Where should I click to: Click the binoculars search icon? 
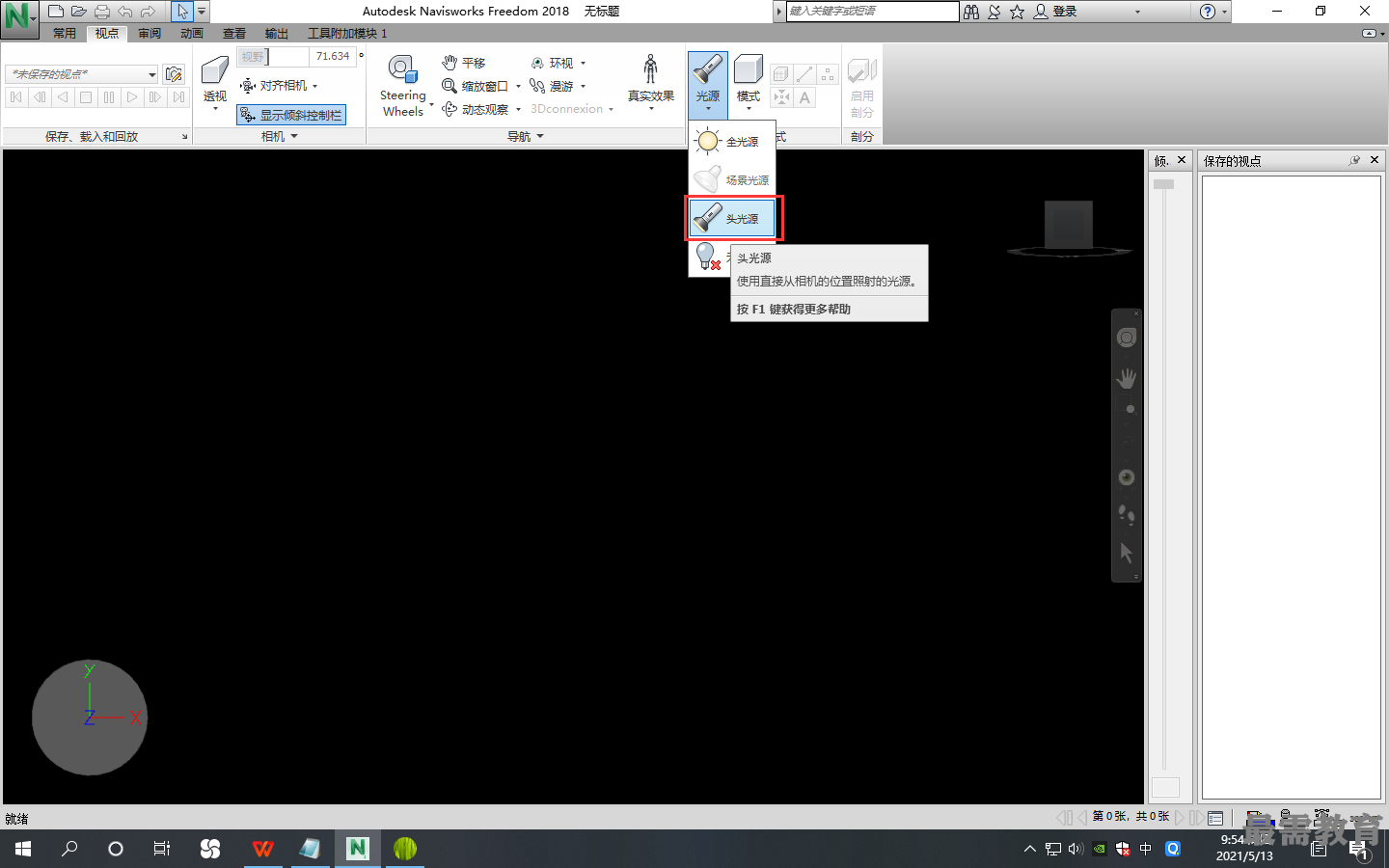[x=971, y=12]
